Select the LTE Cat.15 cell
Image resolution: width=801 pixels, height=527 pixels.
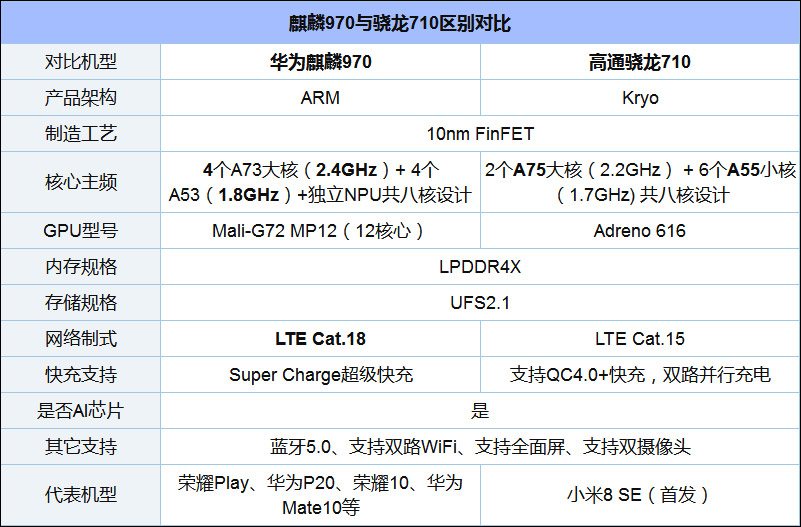click(640, 339)
